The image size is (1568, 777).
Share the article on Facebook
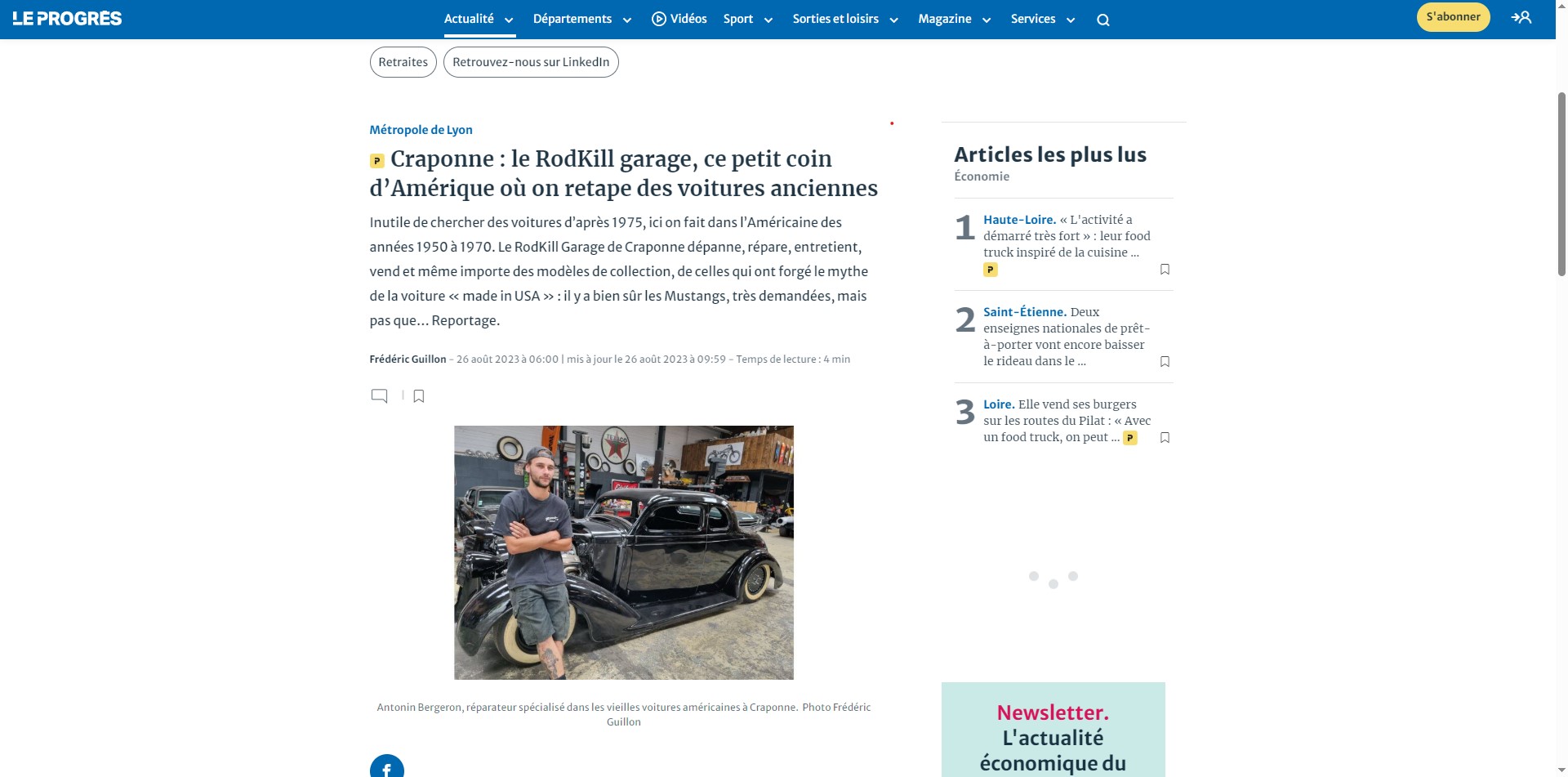point(387,768)
